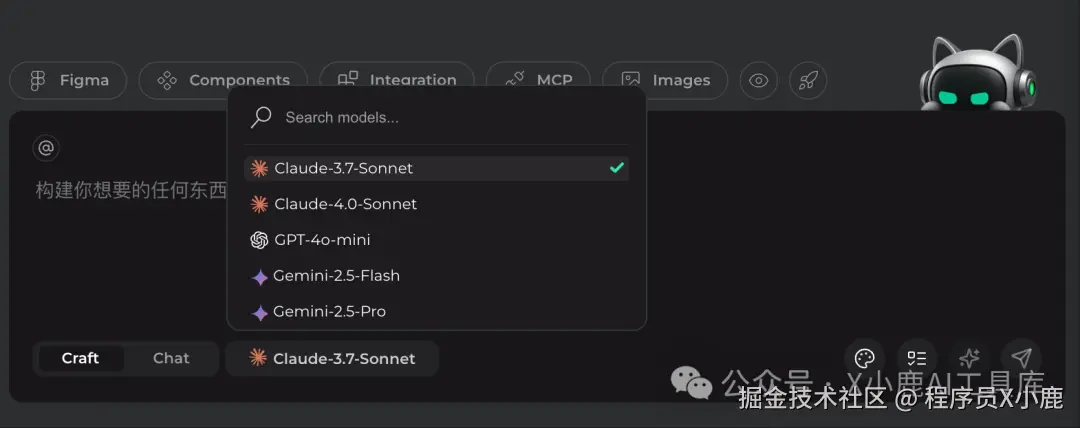This screenshot has width=1080, height=428.
Task: Open the color palette icon
Action: [x=865, y=358]
